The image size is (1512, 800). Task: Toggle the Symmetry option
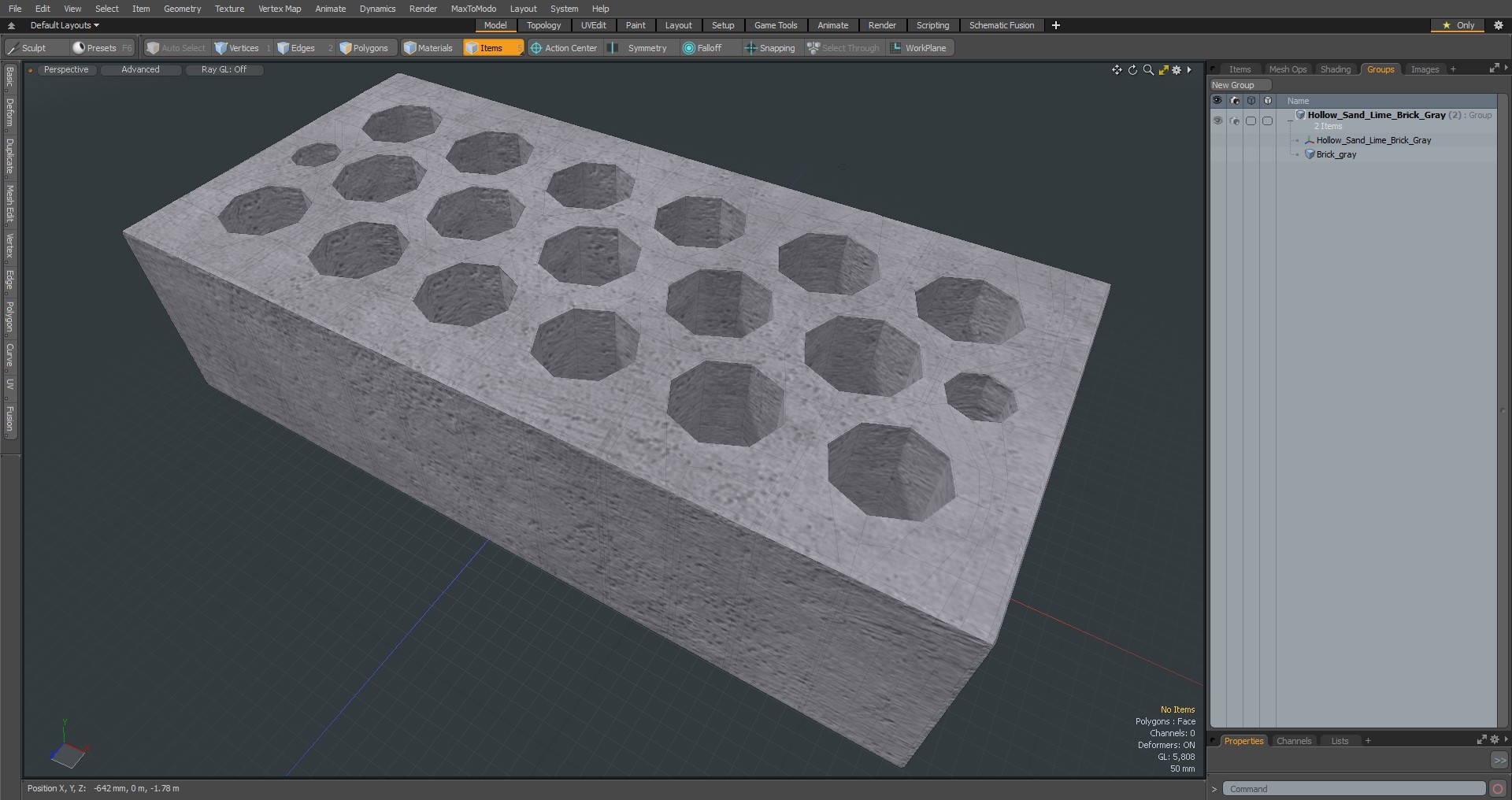click(x=639, y=48)
